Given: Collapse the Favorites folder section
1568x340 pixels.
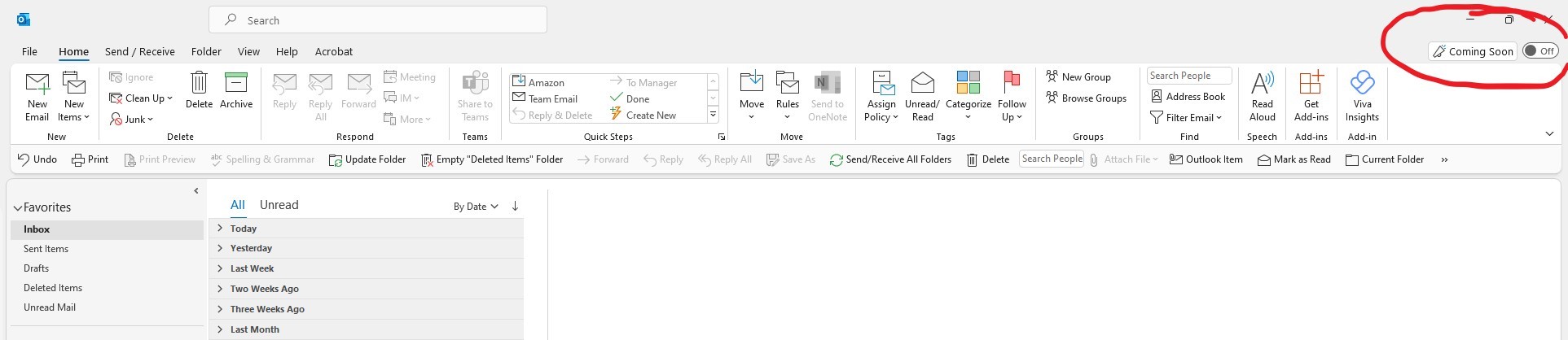Looking at the screenshot, I should [18, 208].
